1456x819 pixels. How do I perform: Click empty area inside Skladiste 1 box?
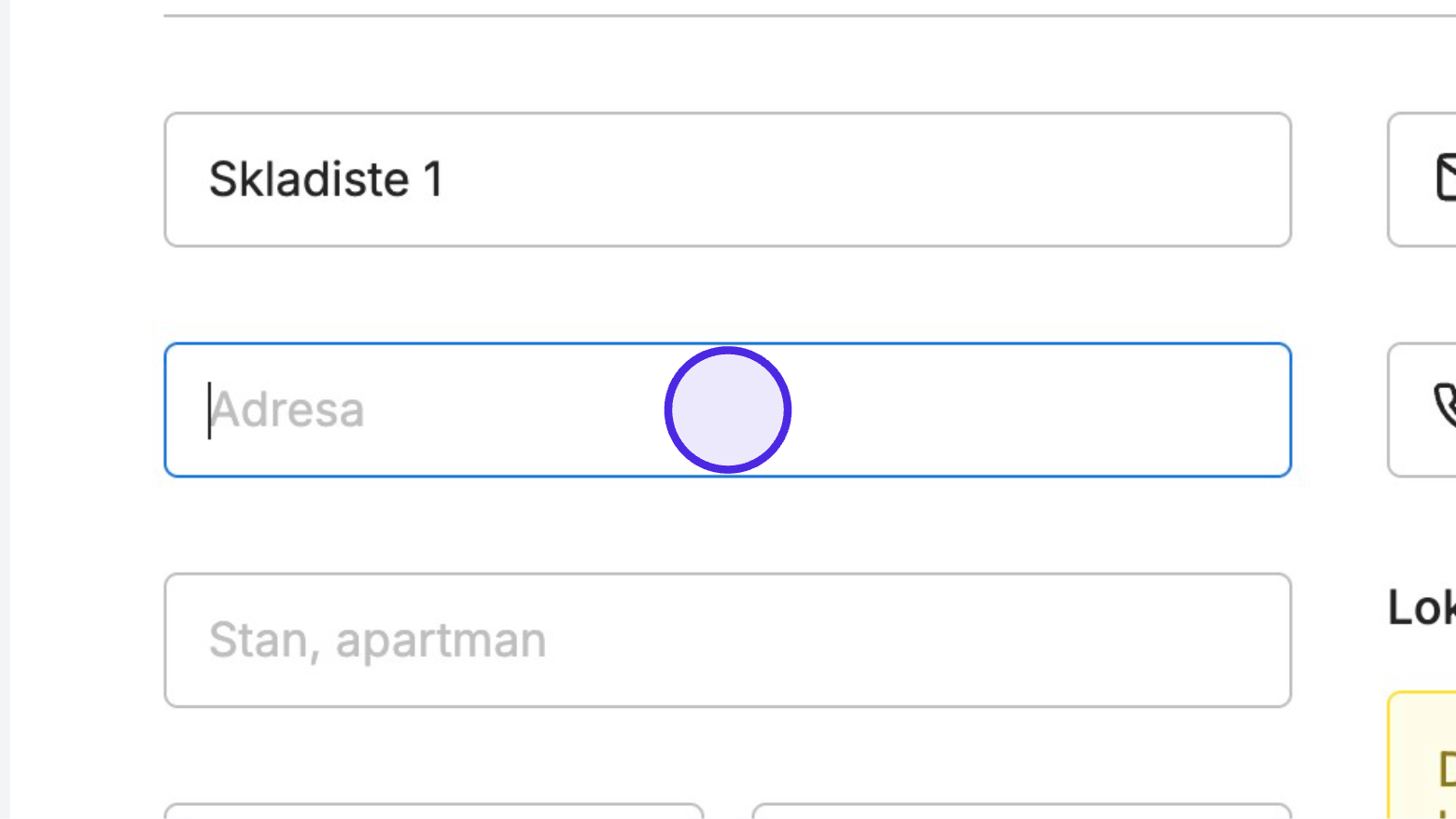click(868, 179)
